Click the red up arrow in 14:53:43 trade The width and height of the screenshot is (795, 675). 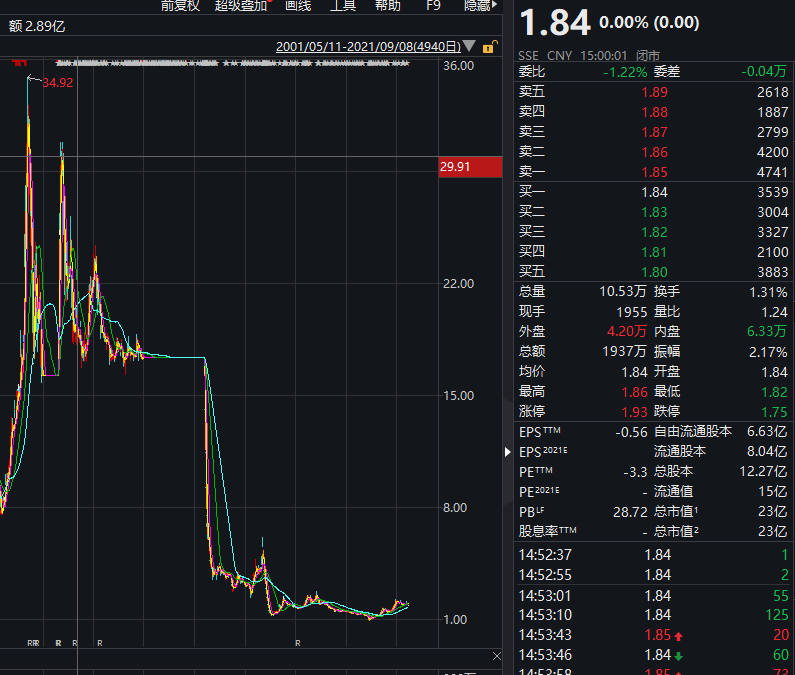click(679, 636)
